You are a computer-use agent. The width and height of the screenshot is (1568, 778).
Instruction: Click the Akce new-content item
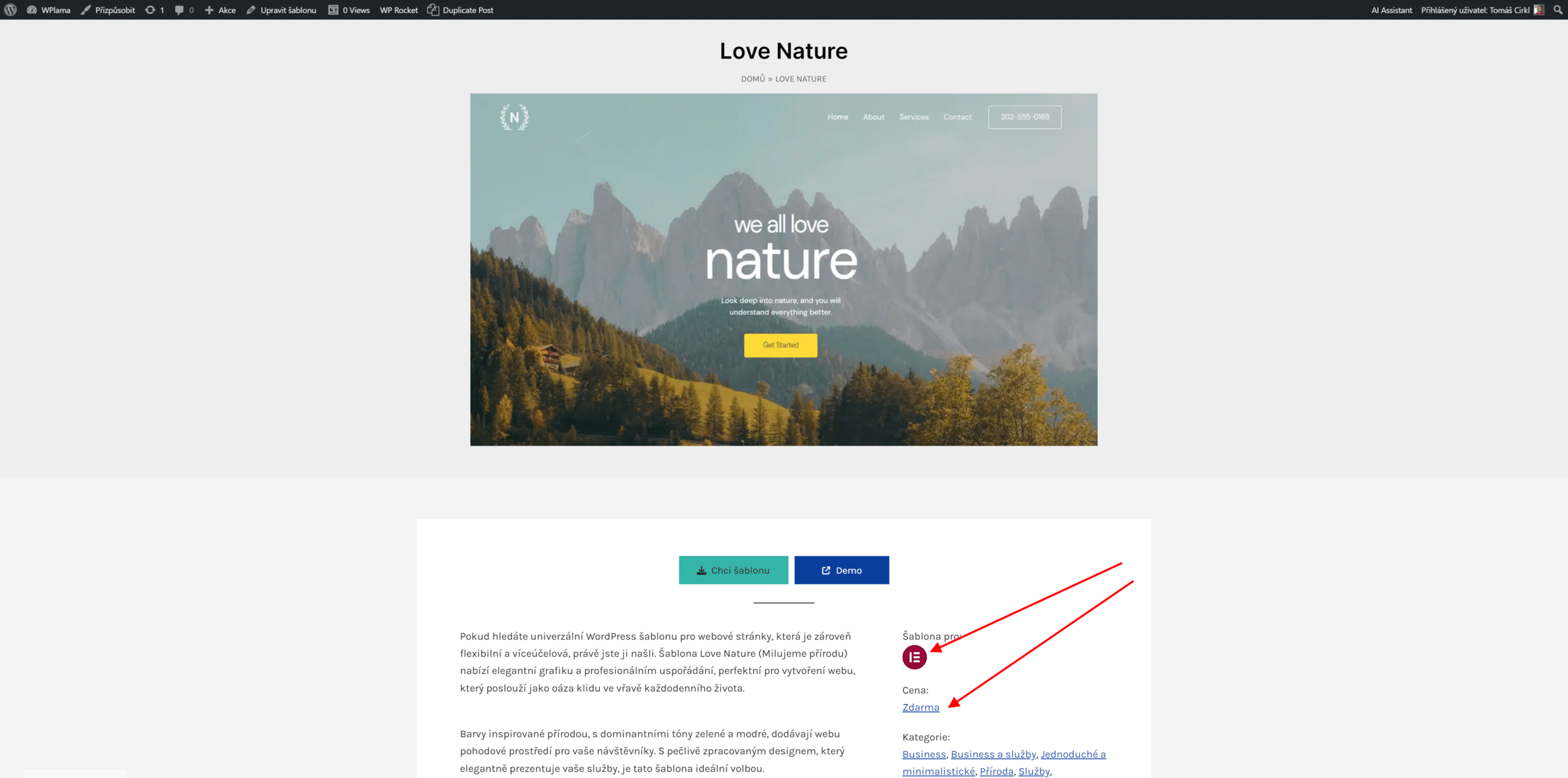[221, 10]
